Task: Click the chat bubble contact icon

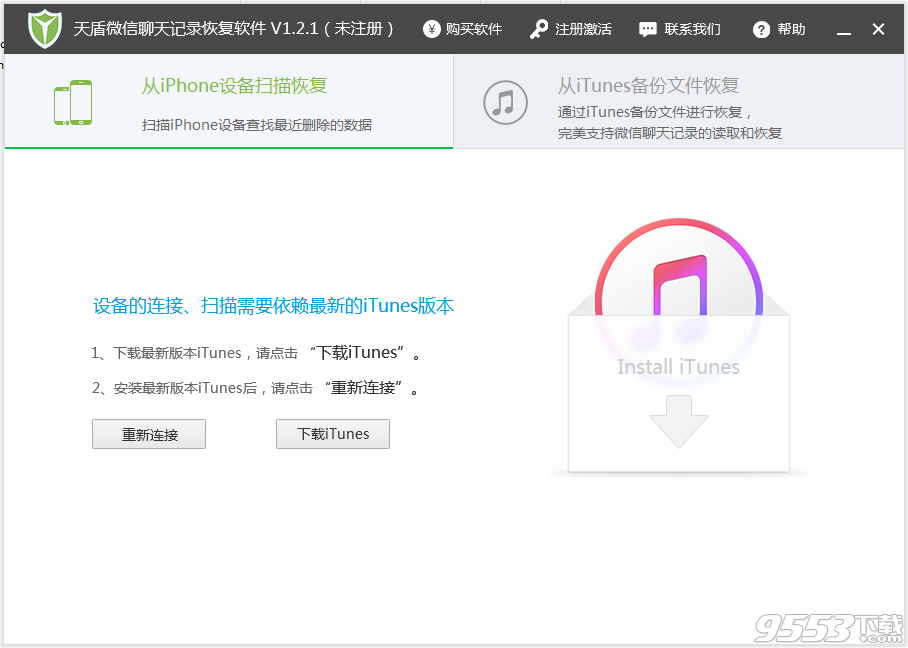Action: [x=647, y=30]
